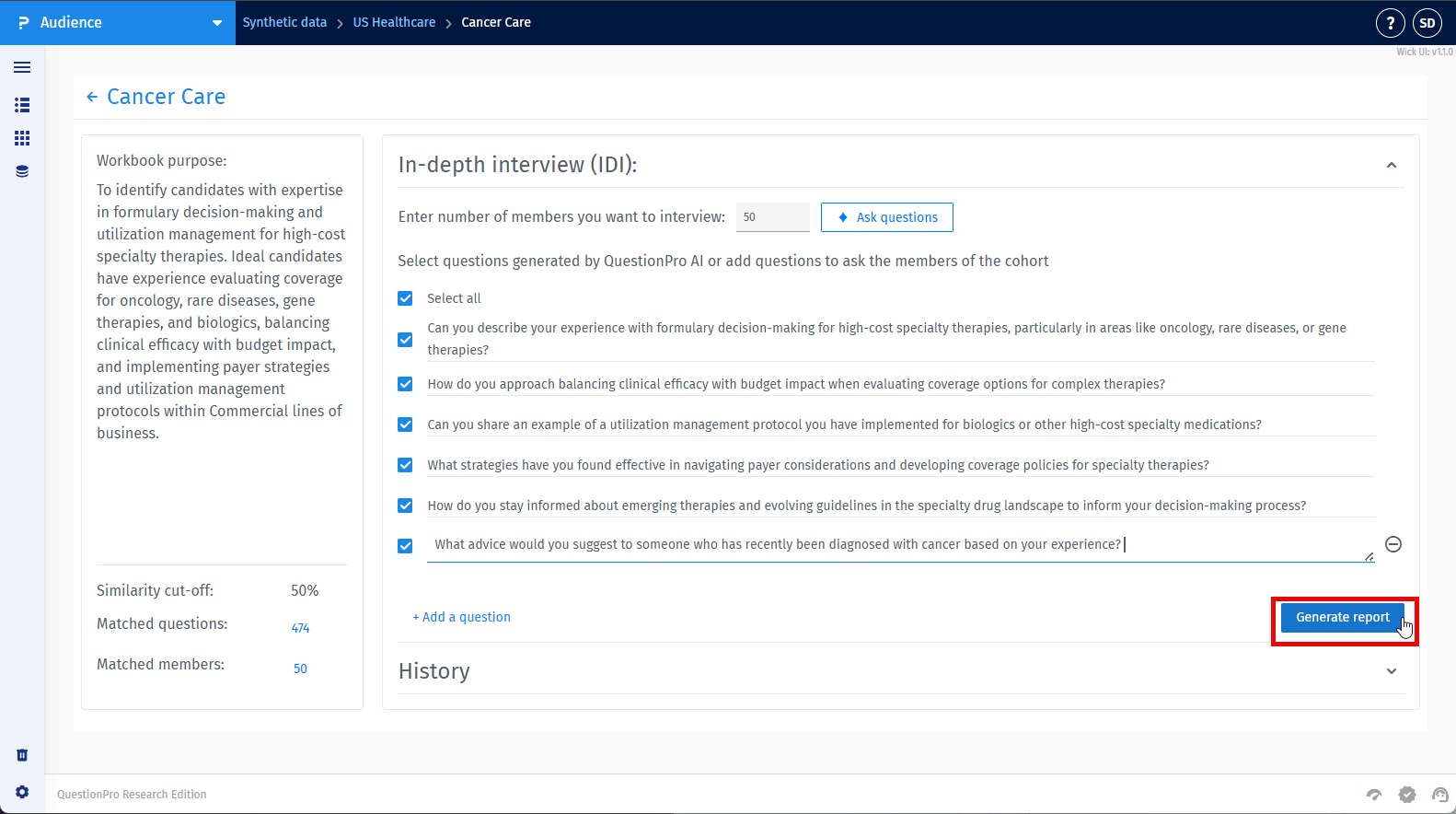Viewport: 1456px width, 814px height.
Task: Uncheck the Select all checkbox
Action: 405,298
